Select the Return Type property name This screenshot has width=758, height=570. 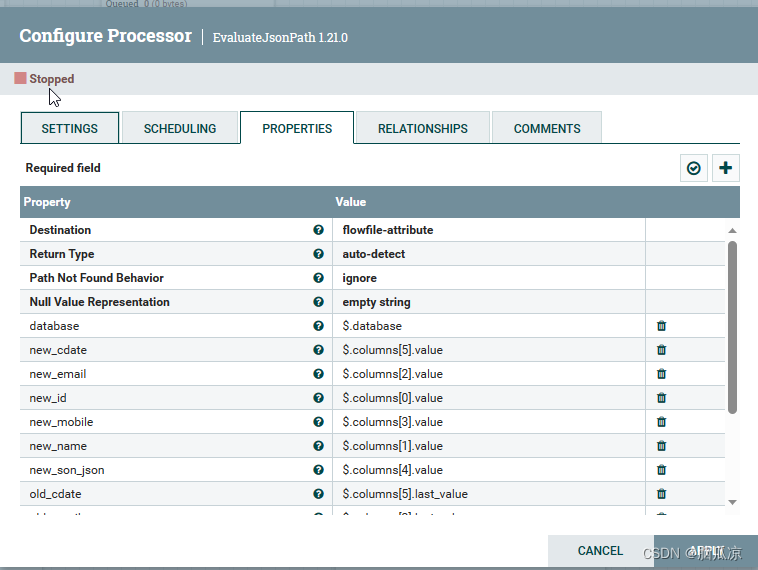(x=62, y=254)
